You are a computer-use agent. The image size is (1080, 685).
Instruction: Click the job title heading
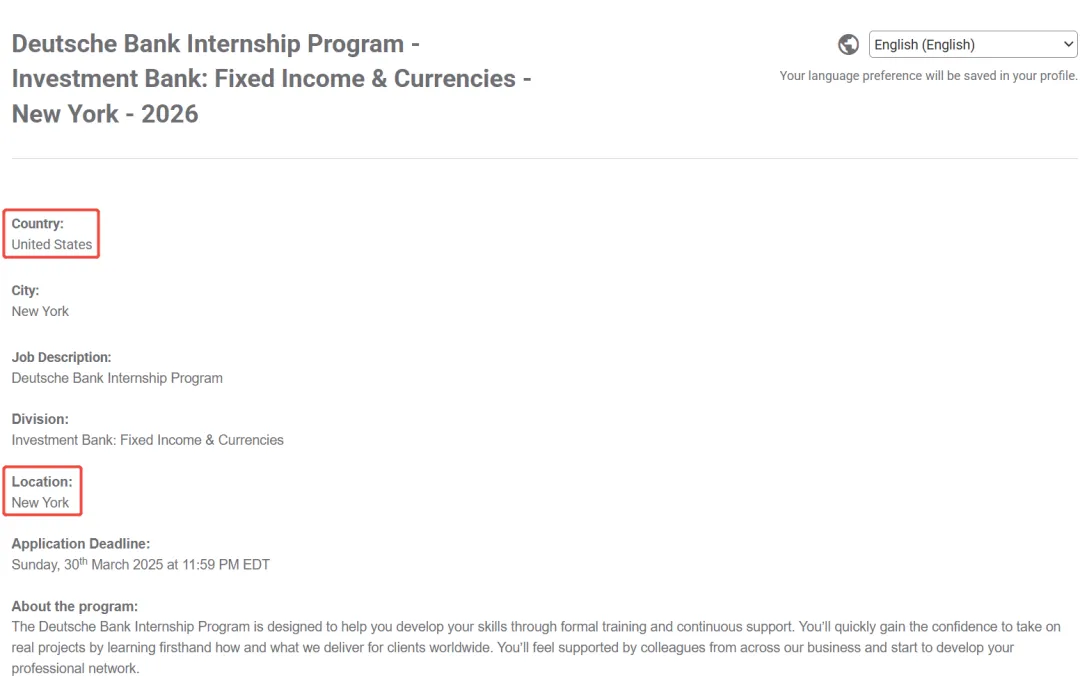click(x=271, y=78)
